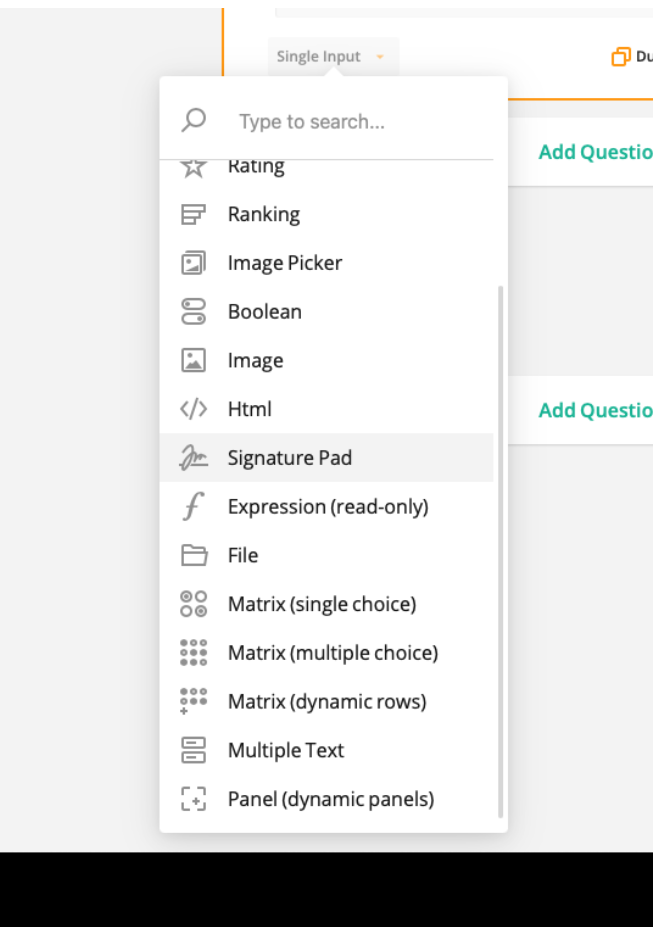
Task: Click the Duplicate icon at top right
Action: pos(620,57)
